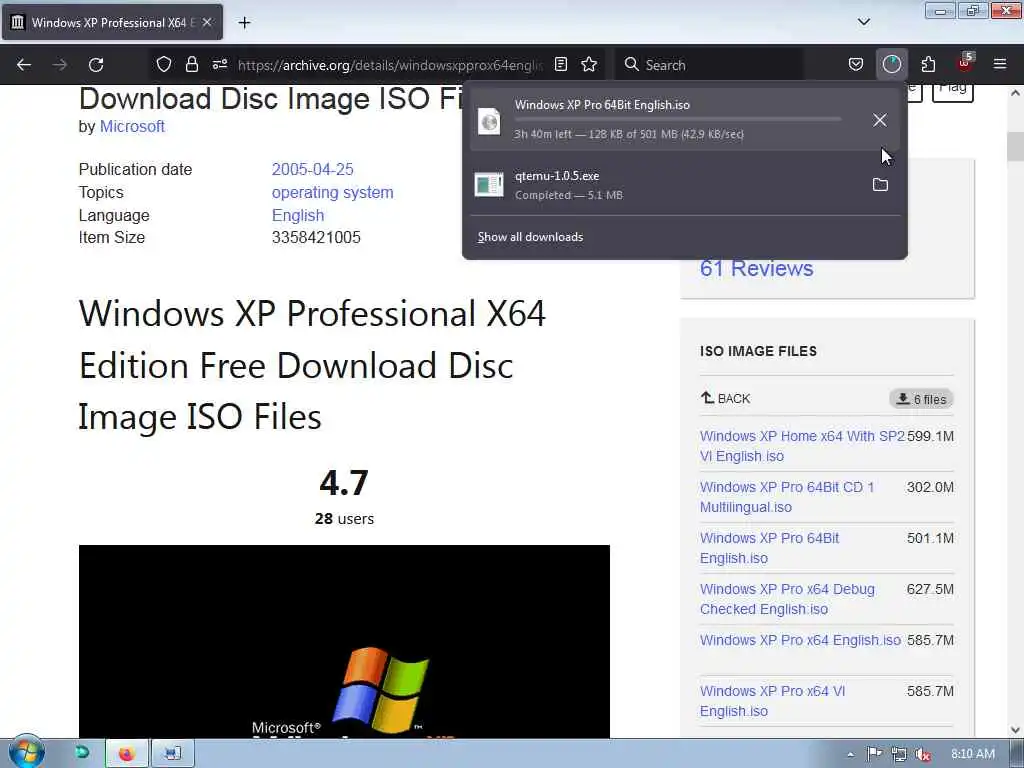Open a new tab with plus button
The height and width of the screenshot is (768, 1024).
pyautogui.click(x=244, y=23)
